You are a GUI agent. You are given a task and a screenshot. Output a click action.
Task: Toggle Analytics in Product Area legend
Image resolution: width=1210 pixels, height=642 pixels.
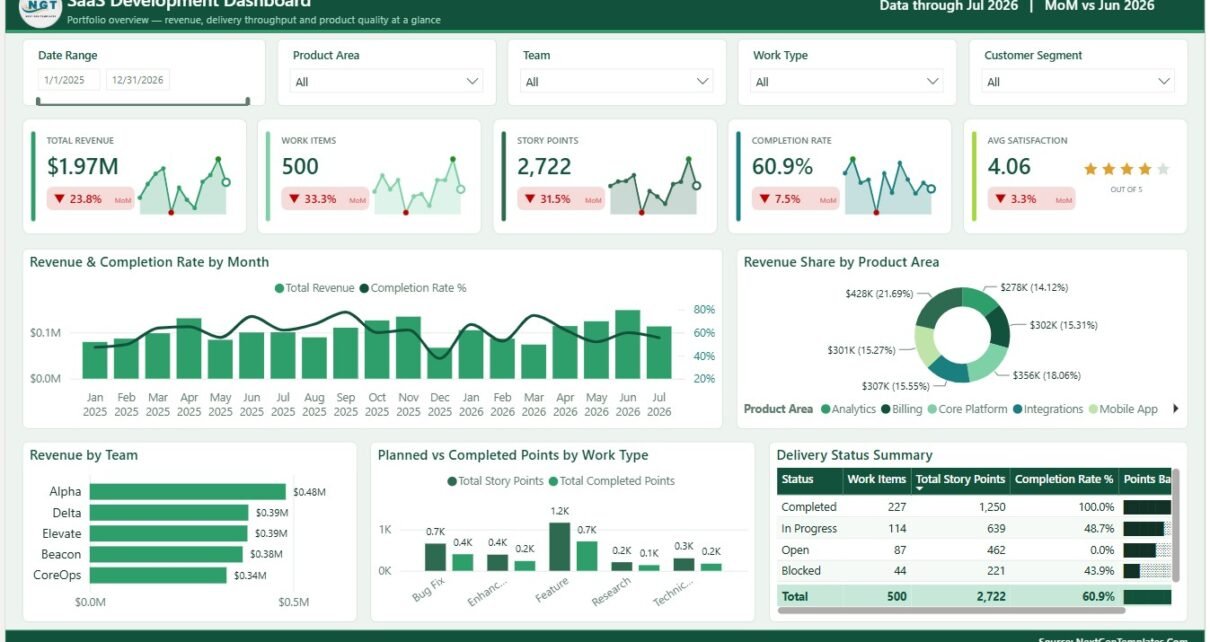tap(848, 409)
